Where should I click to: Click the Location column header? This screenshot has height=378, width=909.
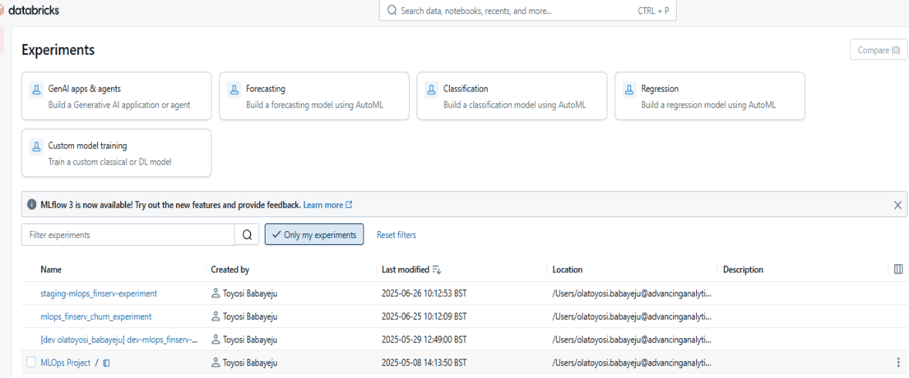tap(568, 270)
